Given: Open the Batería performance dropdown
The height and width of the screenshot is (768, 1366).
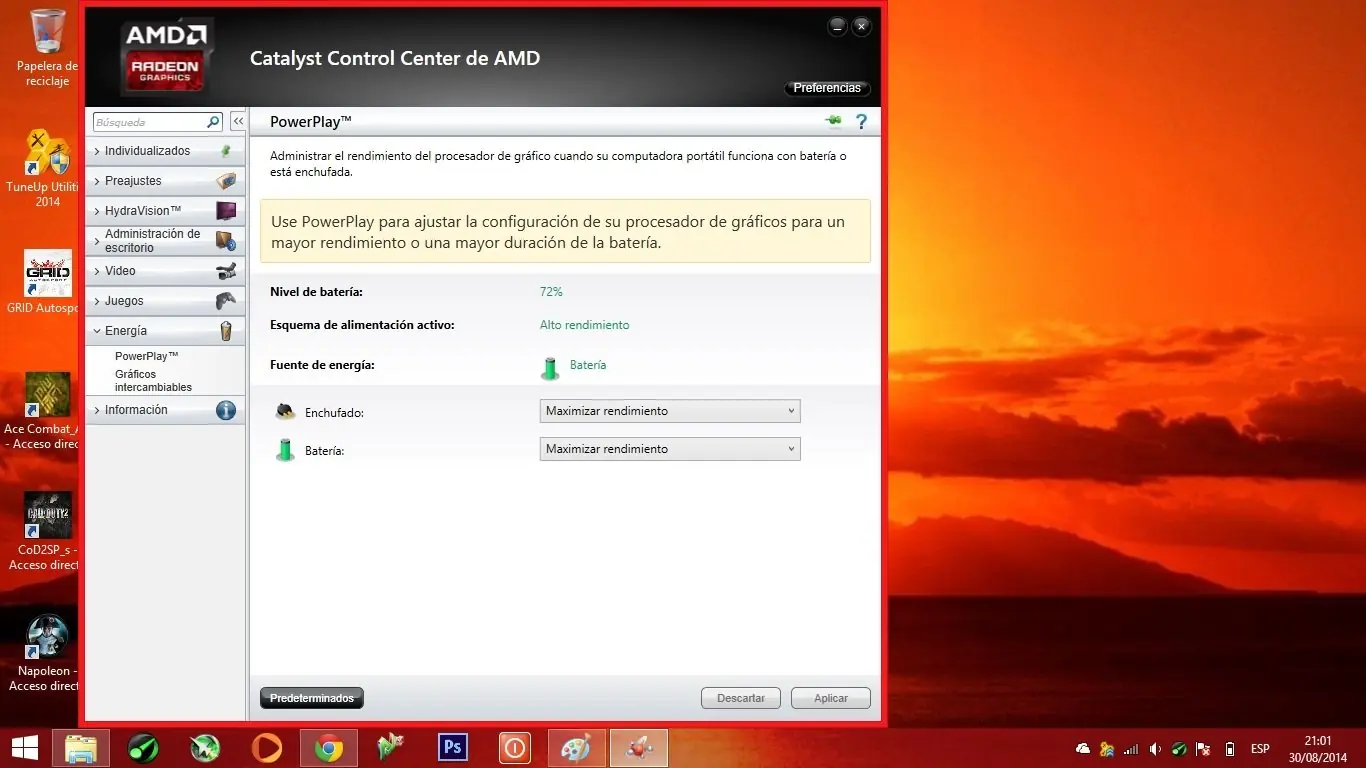Looking at the screenshot, I should [x=670, y=449].
